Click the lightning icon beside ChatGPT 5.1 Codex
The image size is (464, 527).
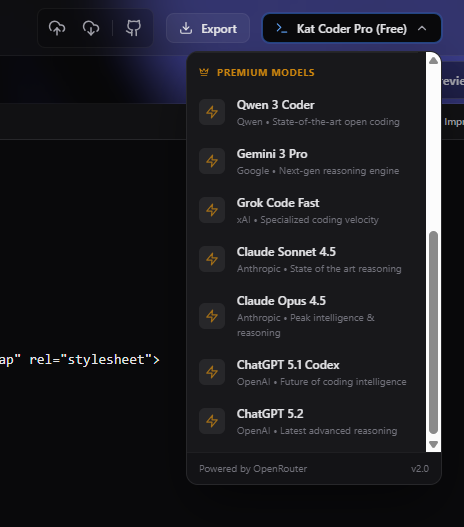coord(212,372)
